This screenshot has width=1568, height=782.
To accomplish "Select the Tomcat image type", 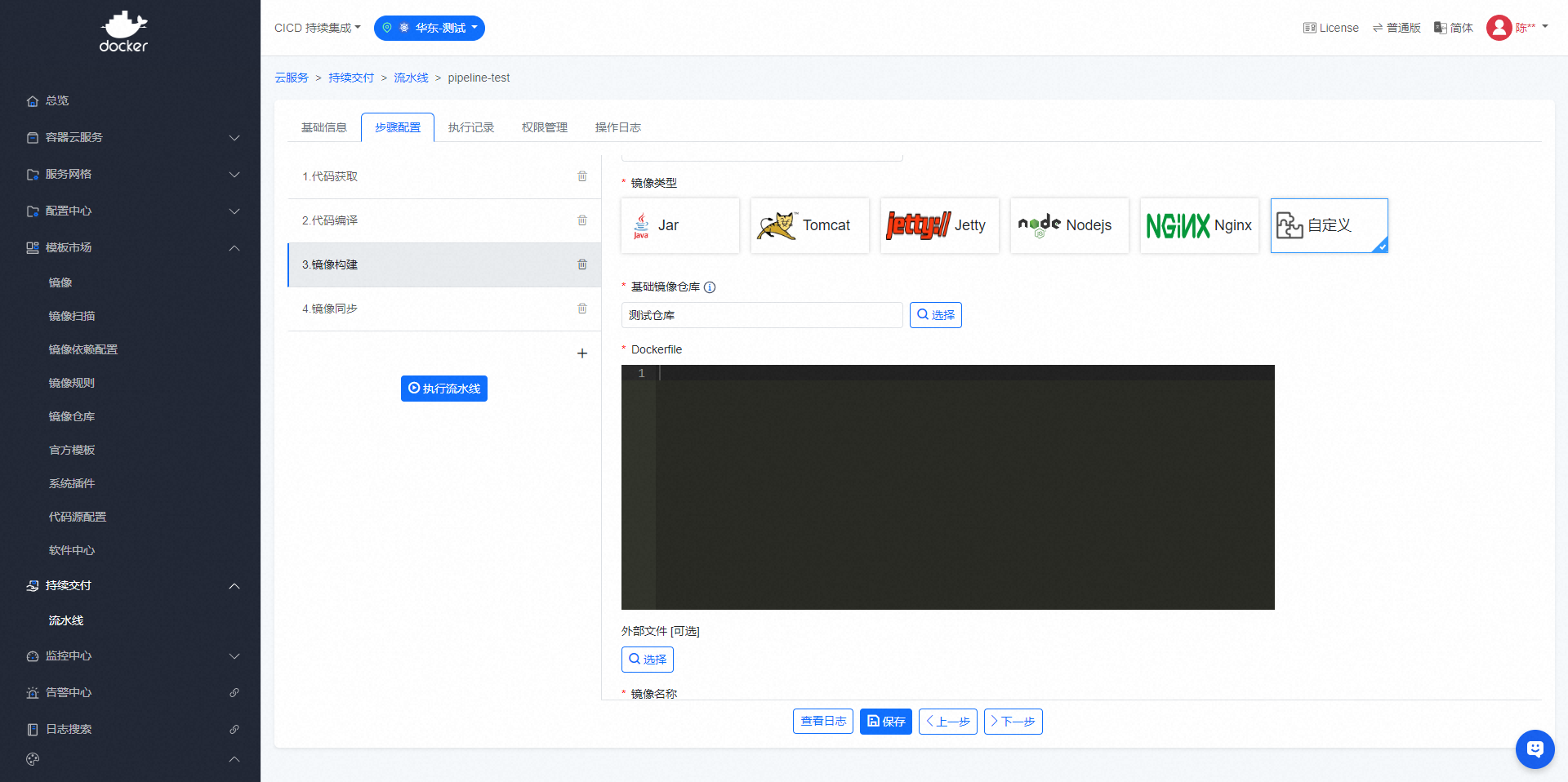I will click(809, 225).
